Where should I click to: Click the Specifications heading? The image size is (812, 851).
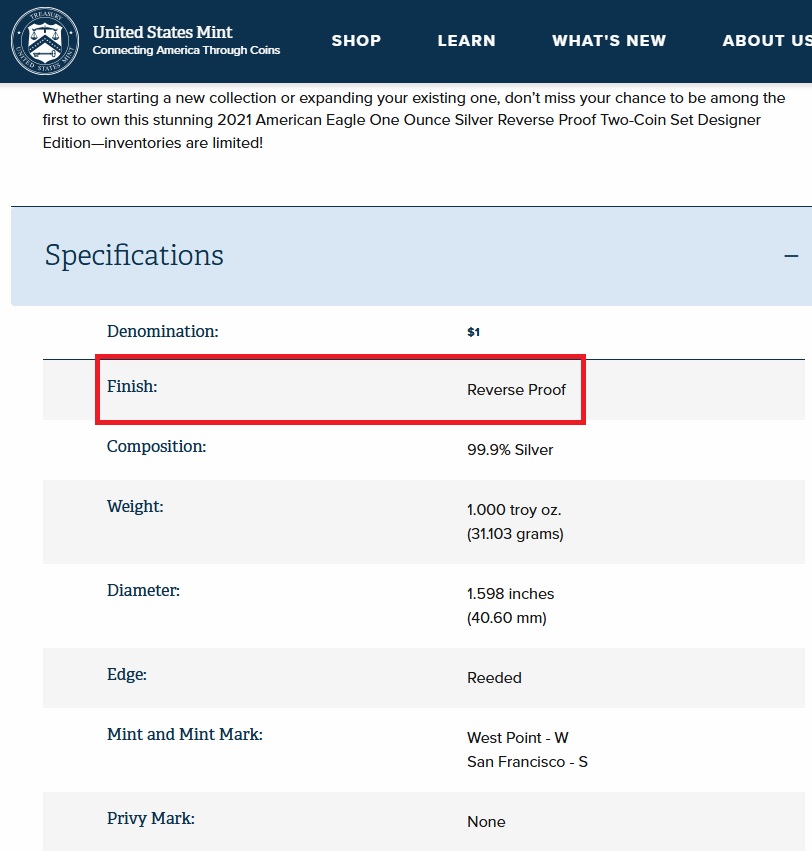(x=134, y=255)
